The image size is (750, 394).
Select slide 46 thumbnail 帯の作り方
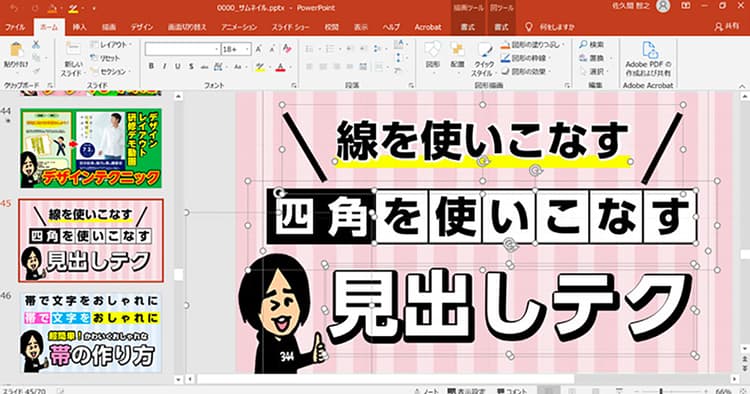click(x=91, y=332)
